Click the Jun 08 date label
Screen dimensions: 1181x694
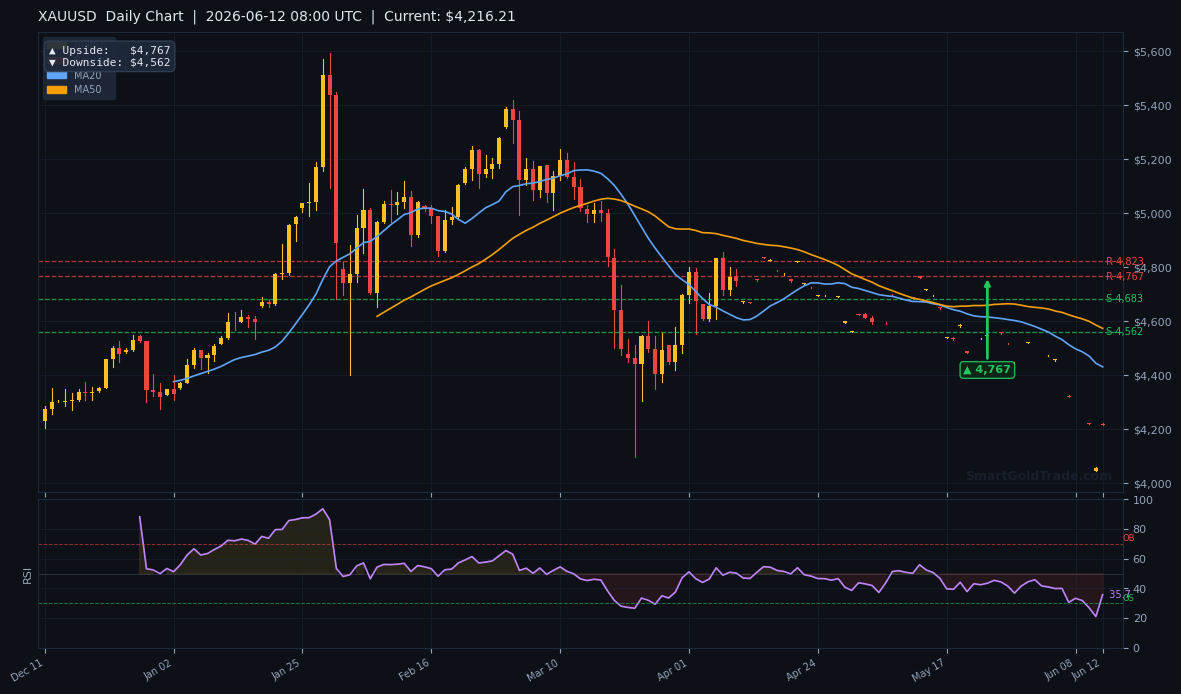(1059, 668)
